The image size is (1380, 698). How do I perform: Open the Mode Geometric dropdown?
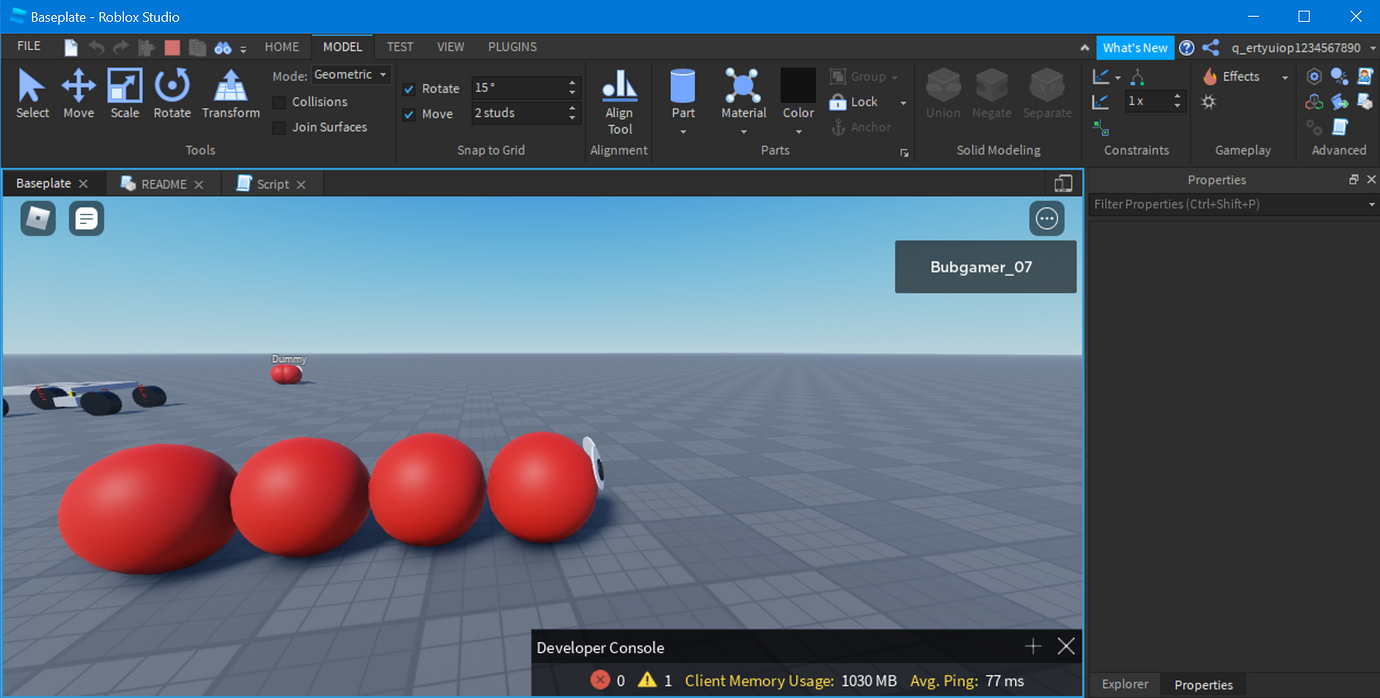tap(350, 74)
